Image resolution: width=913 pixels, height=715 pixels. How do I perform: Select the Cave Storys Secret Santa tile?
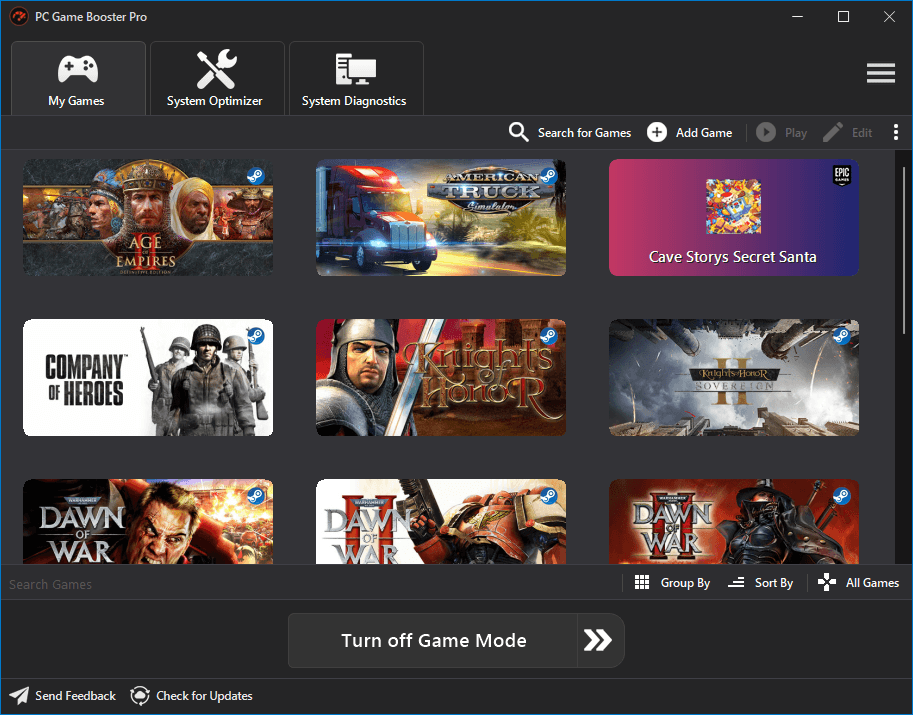(x=734, y=217)
